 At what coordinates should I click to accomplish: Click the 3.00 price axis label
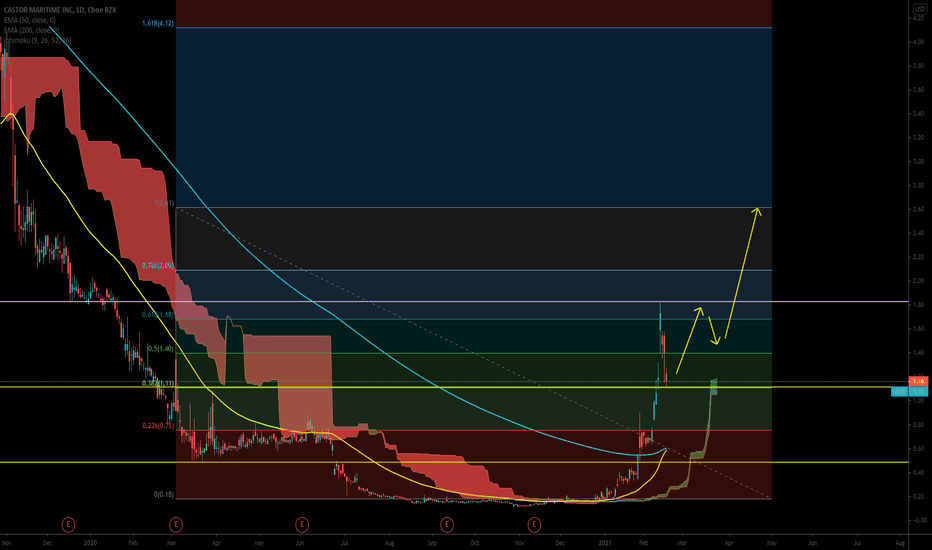click(918, 162)
